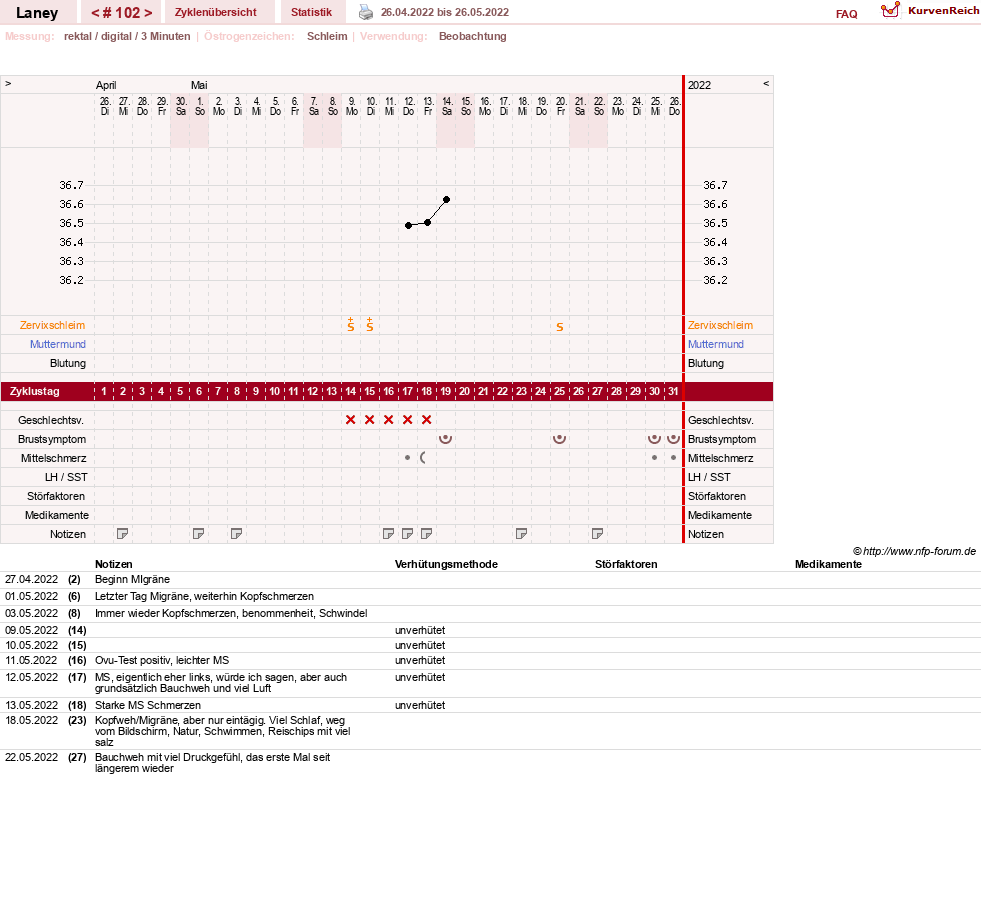
Task: Click note 'Starke MS Schmerzen'
Action: tap(148, 705)
